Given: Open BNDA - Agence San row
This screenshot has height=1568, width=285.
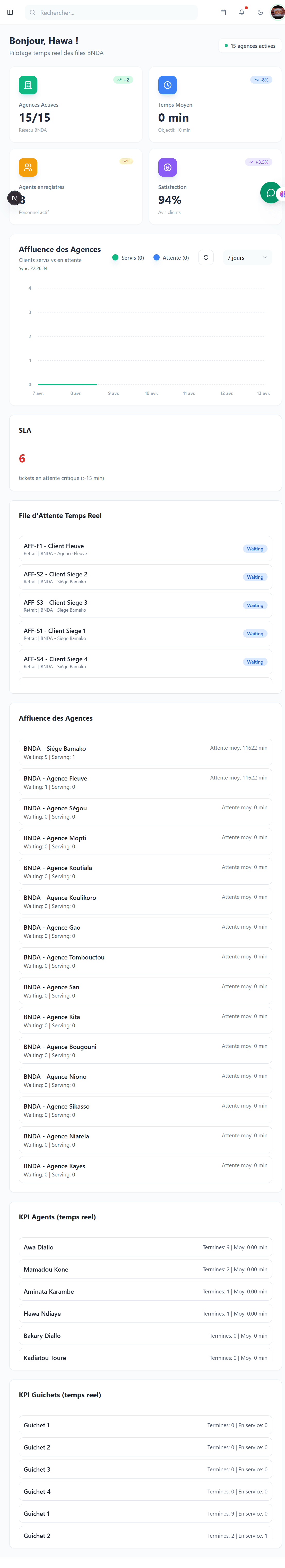Looking at the screenshot, I should [145, 991].
